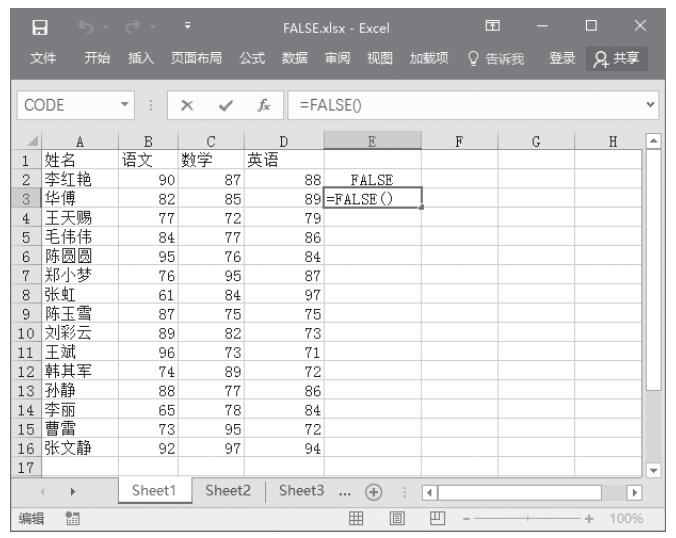This screenshot has width=676, height=538.
Task: Toggle Page Break Preview view
Action: pyautogui.click(x=435, y=519)
